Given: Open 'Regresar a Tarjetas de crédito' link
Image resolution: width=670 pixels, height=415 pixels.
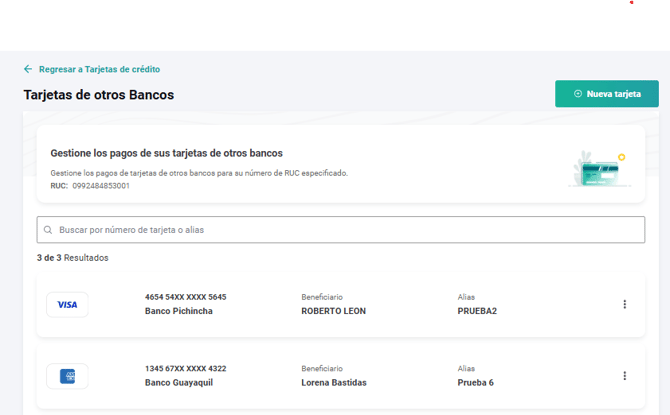Looking at the screenshot, I should click(x=99, y=69).
